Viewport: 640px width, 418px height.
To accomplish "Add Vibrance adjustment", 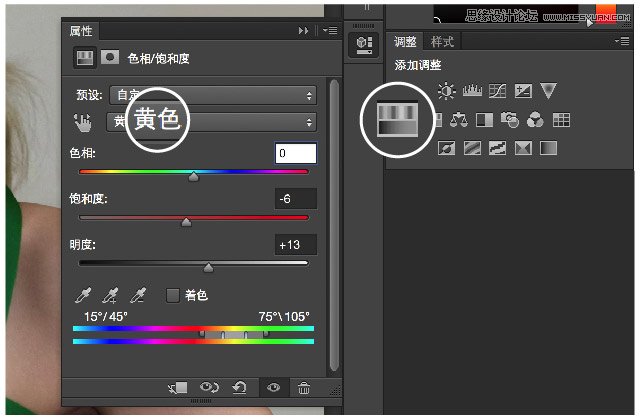I will point(548,90).
